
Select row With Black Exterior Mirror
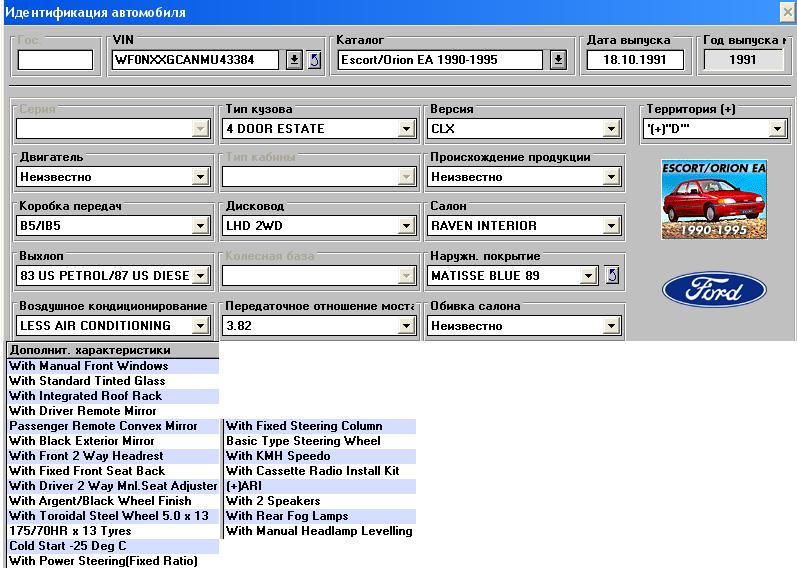coord(113,441)
